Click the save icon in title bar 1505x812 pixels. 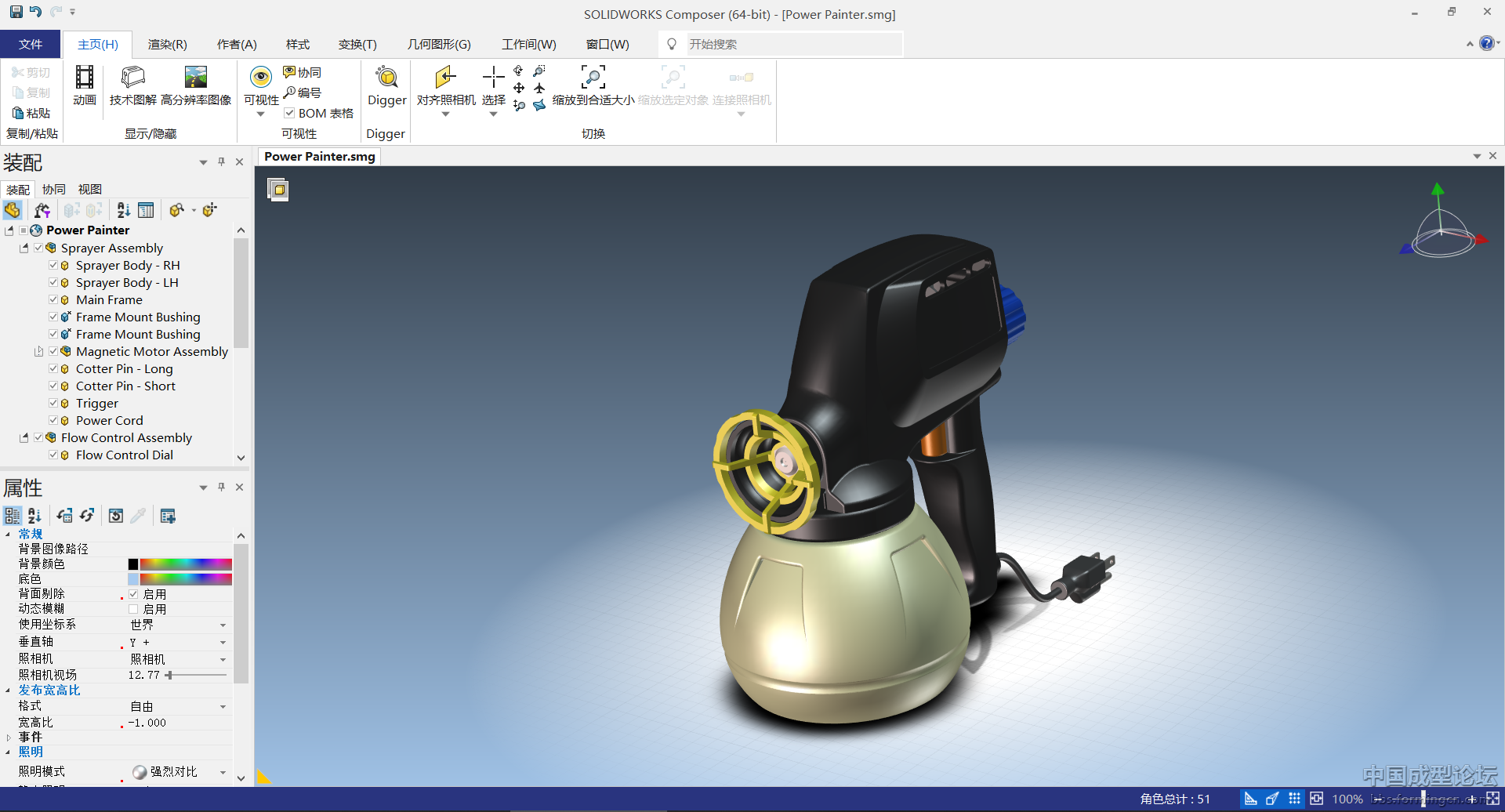[16, 12]
